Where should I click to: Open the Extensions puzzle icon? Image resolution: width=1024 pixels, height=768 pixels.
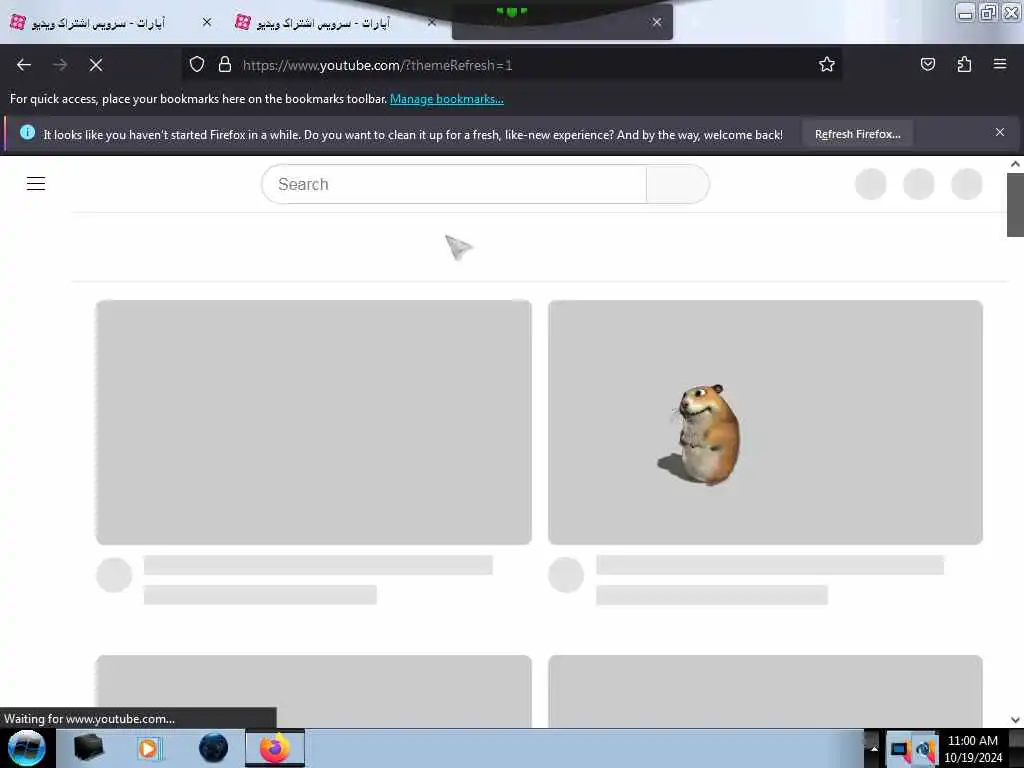pos(964,65)
